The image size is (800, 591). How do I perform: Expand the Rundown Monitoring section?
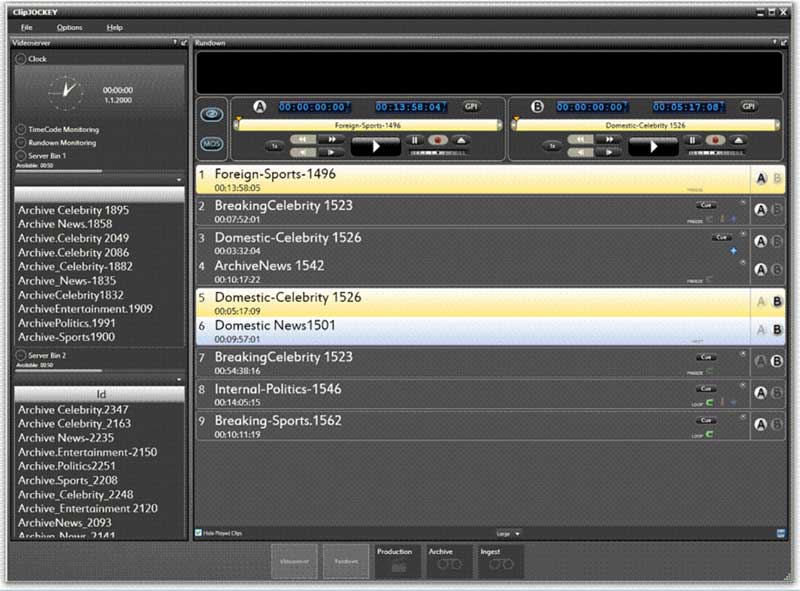click(x=21, y=143)
